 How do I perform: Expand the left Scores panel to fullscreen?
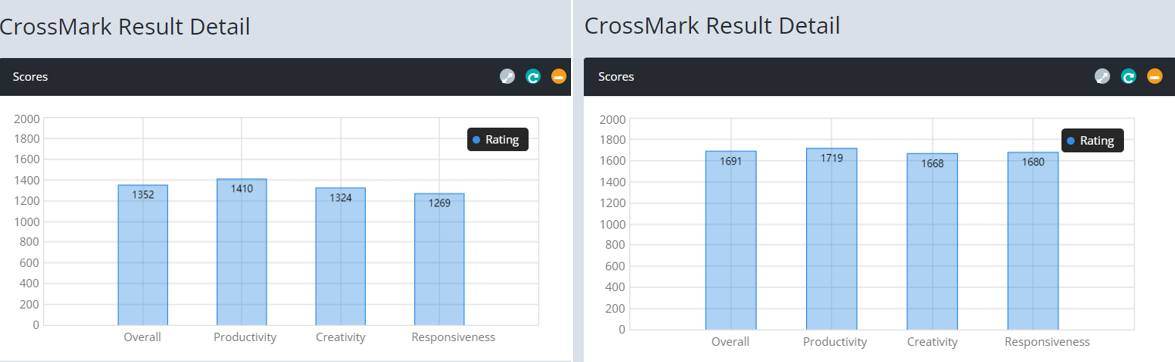[507, 76]
